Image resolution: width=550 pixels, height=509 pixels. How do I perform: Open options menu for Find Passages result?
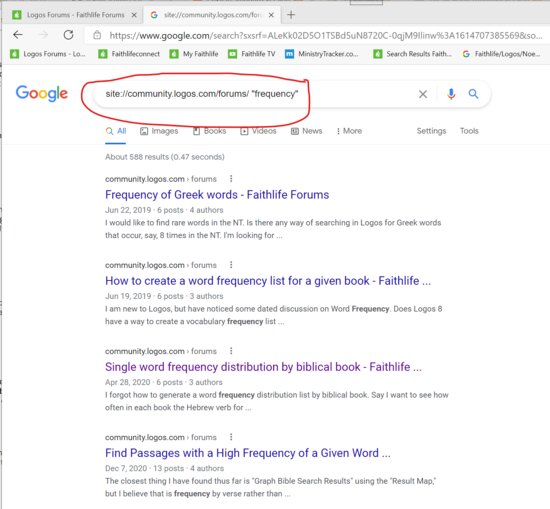pyautogui.click(x=231, y=437)
